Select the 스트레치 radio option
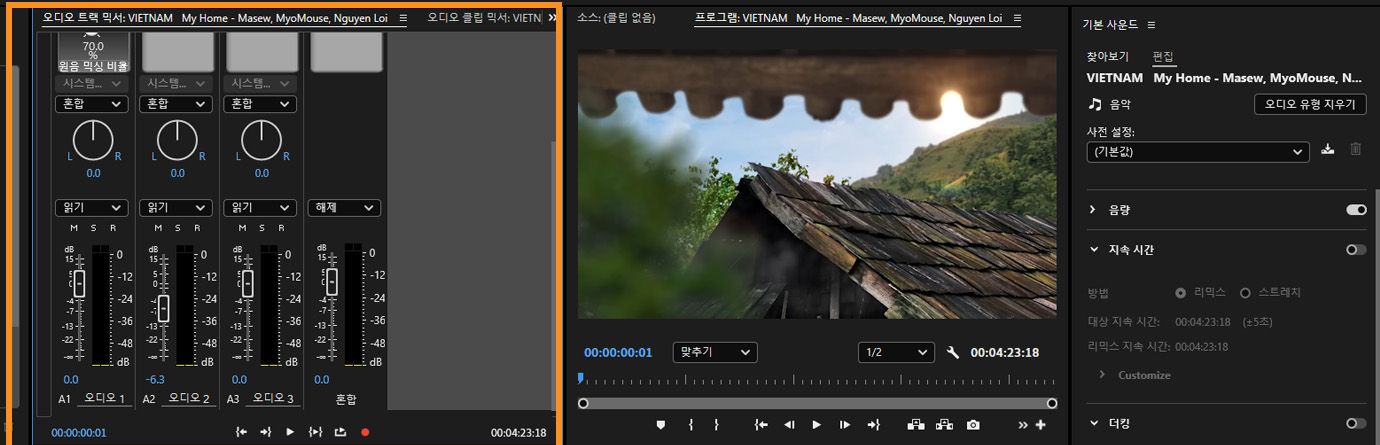The image size is (1380, 445). point(1245,293)
